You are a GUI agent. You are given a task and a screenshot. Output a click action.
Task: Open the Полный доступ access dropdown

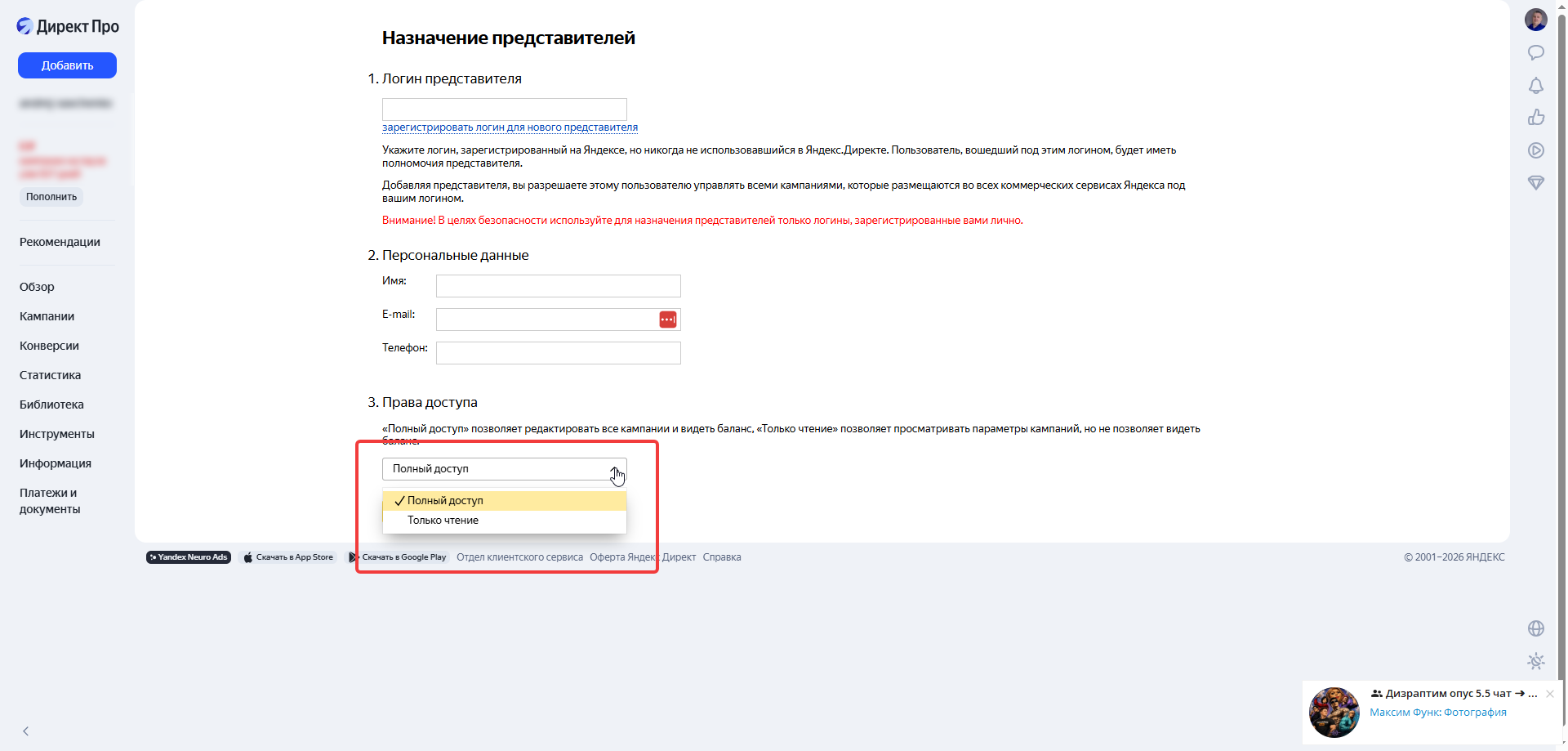pyautogui.click(x=505, y=469)
